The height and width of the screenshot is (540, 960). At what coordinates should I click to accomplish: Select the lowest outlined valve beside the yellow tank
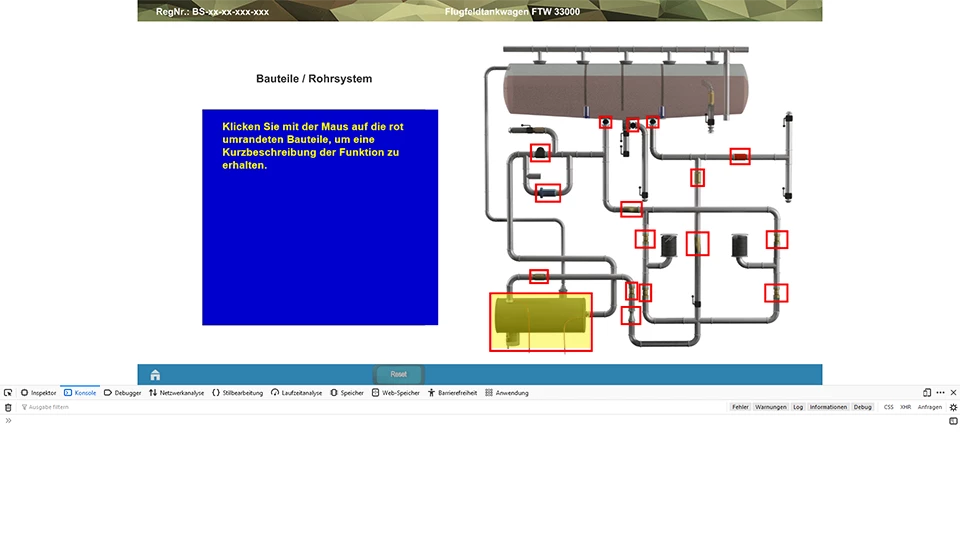(x=631, y=316)
